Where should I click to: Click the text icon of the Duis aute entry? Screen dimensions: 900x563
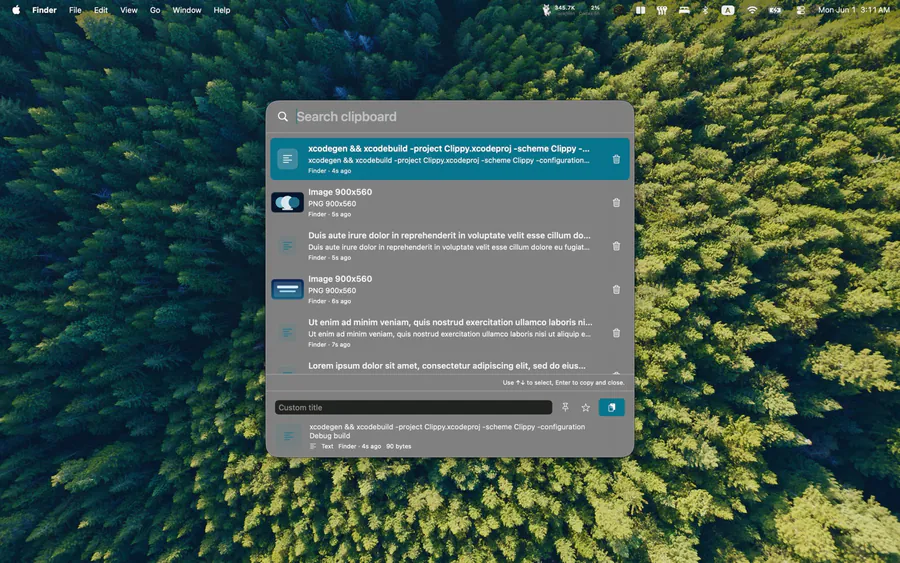tap(288, 246)
